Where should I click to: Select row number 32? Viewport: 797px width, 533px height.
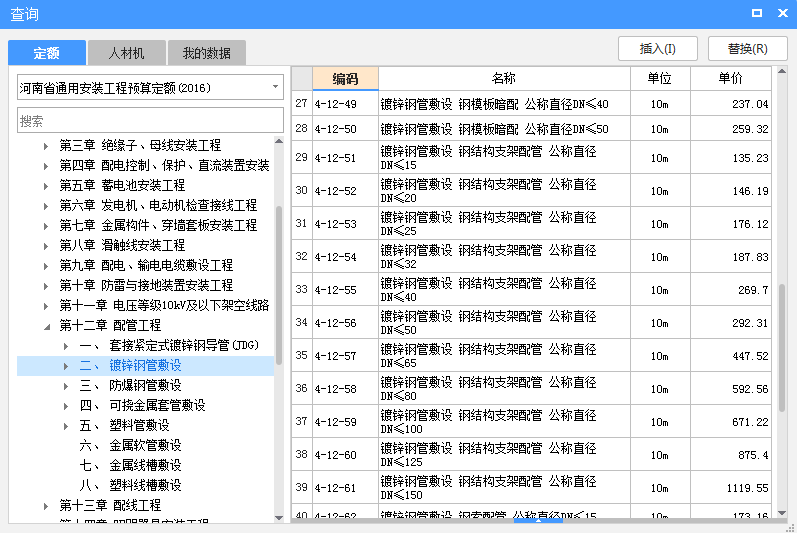click(301, 257)
